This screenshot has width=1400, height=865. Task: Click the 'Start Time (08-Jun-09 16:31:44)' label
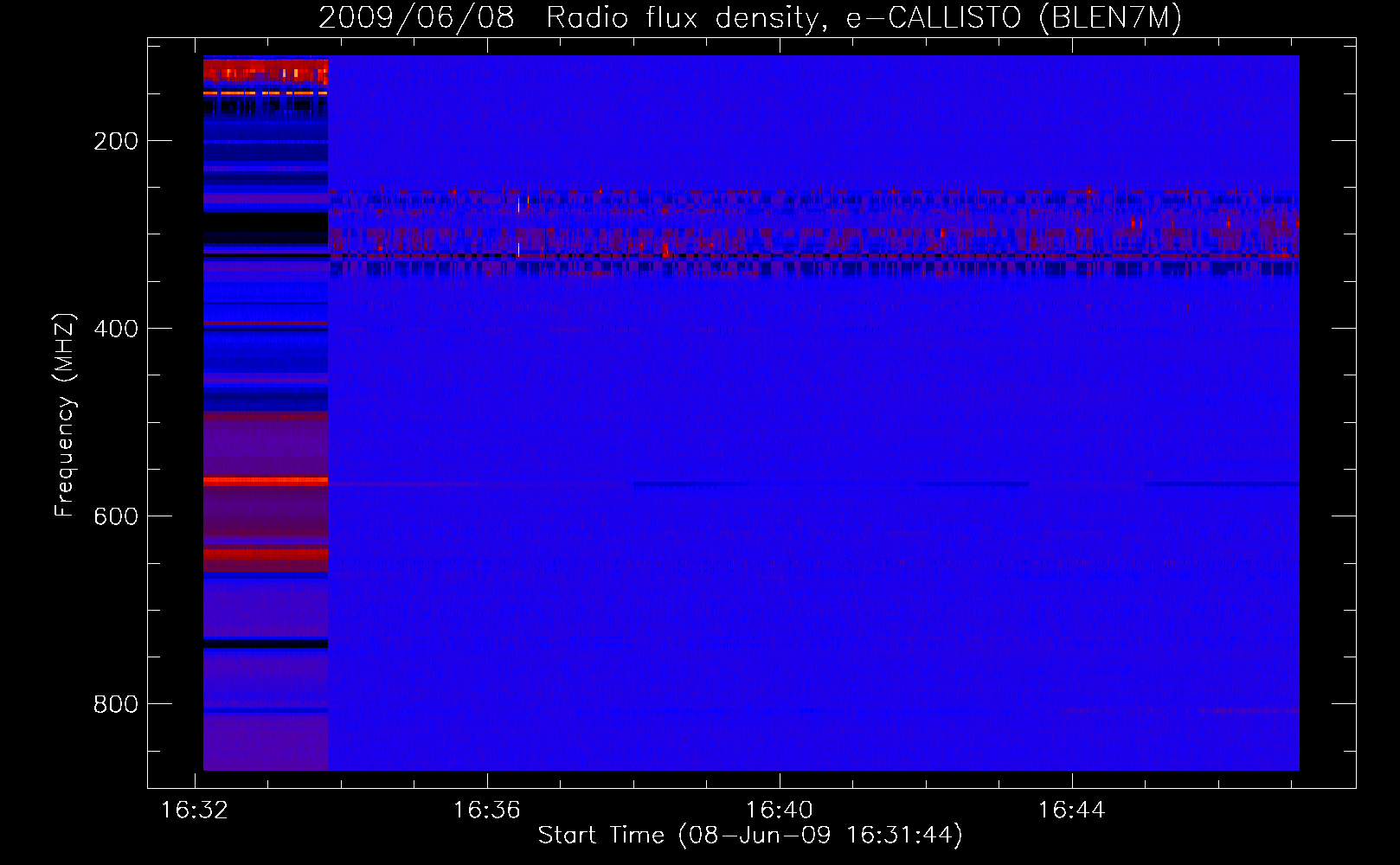click(750, 836)
